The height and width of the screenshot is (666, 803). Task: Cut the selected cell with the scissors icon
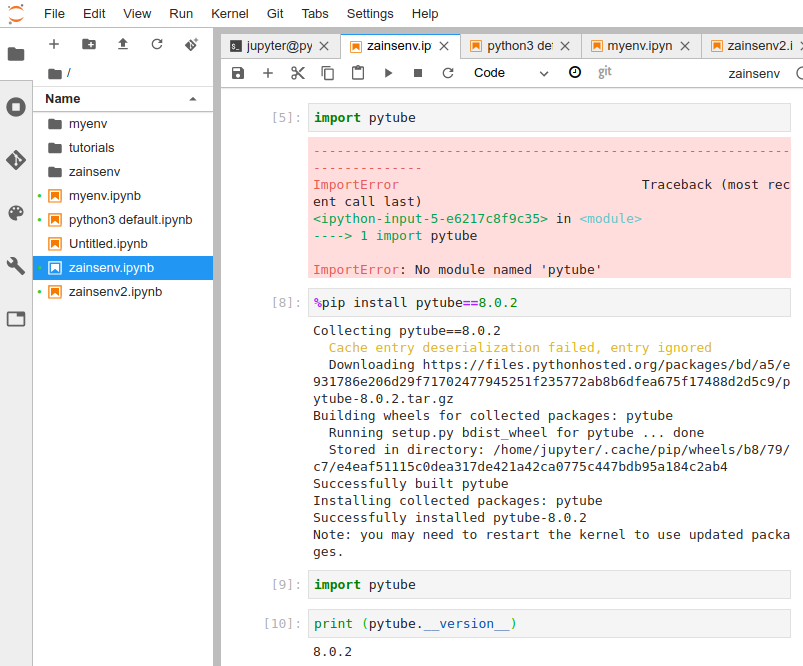point(297,73)
